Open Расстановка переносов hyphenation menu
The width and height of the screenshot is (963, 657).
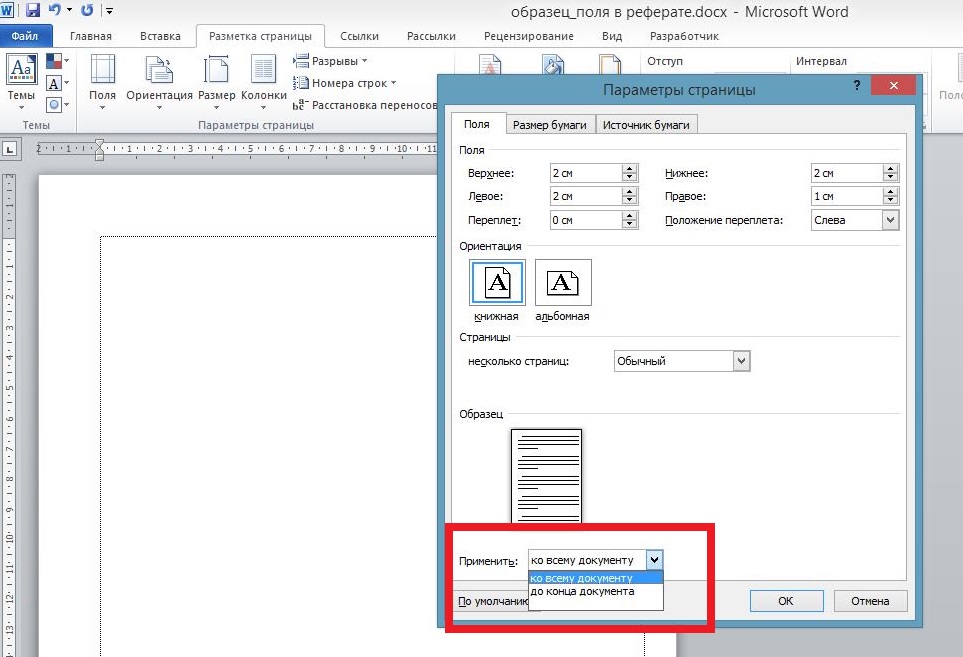[x=365, y=105]
